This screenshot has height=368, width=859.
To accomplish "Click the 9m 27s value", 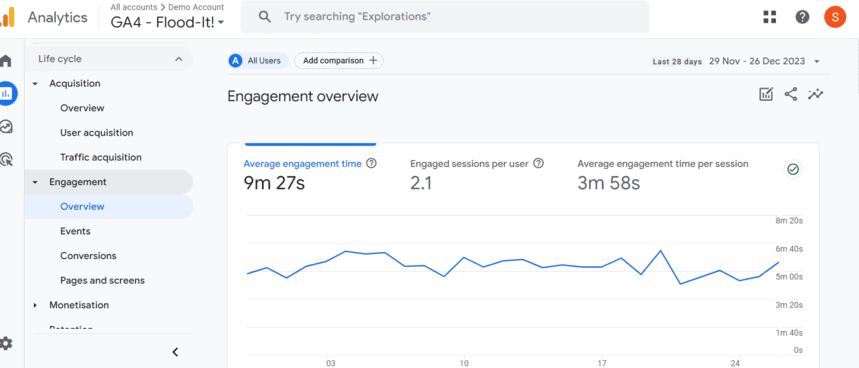I will [274, 183].
